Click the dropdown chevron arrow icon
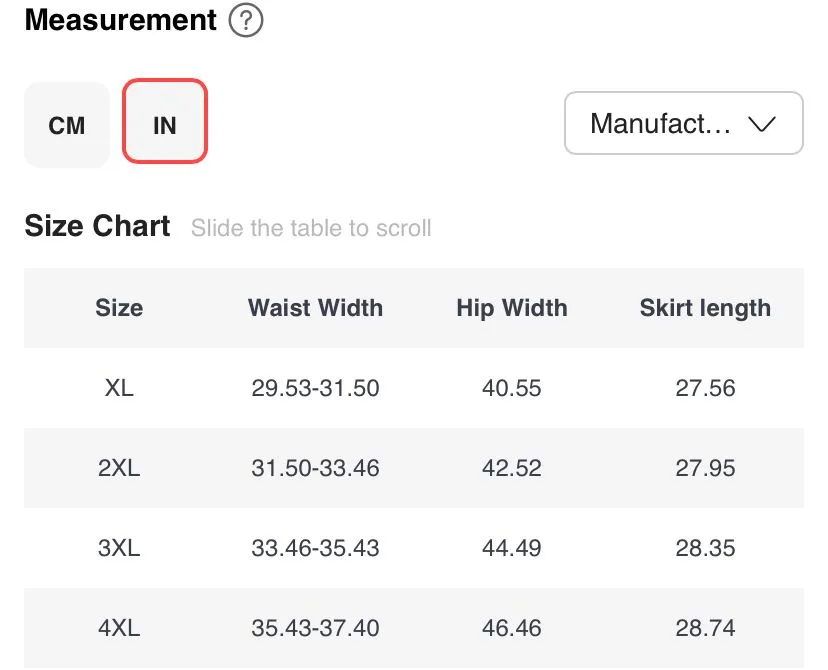Image resolution: width=828 pixels, height=670 pixels. (761, 125)
